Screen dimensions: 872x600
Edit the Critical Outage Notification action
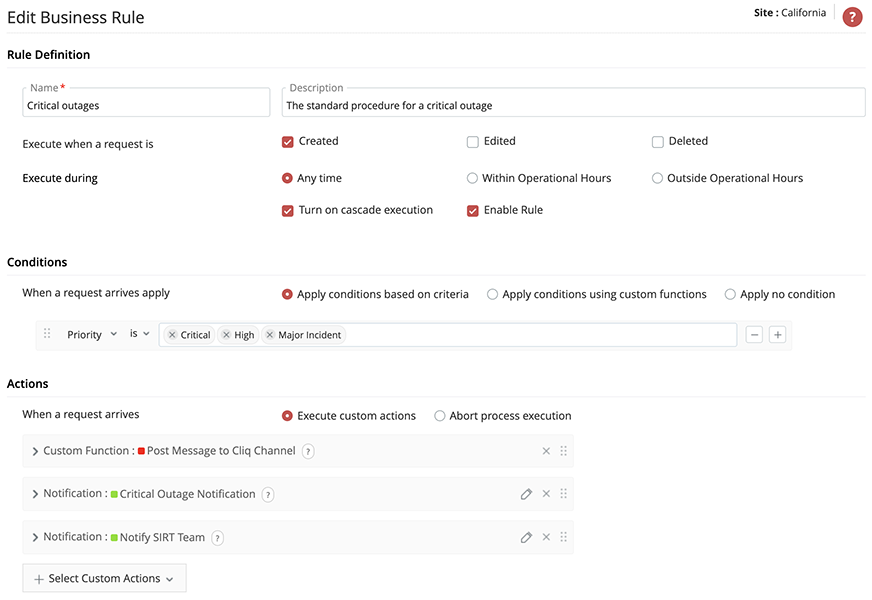click(x=526, y=494)
